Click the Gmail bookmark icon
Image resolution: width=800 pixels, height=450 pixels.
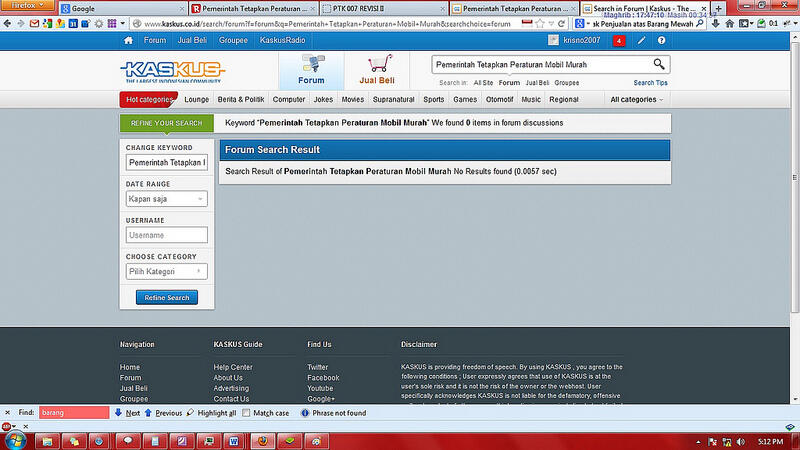coord(34,23)
